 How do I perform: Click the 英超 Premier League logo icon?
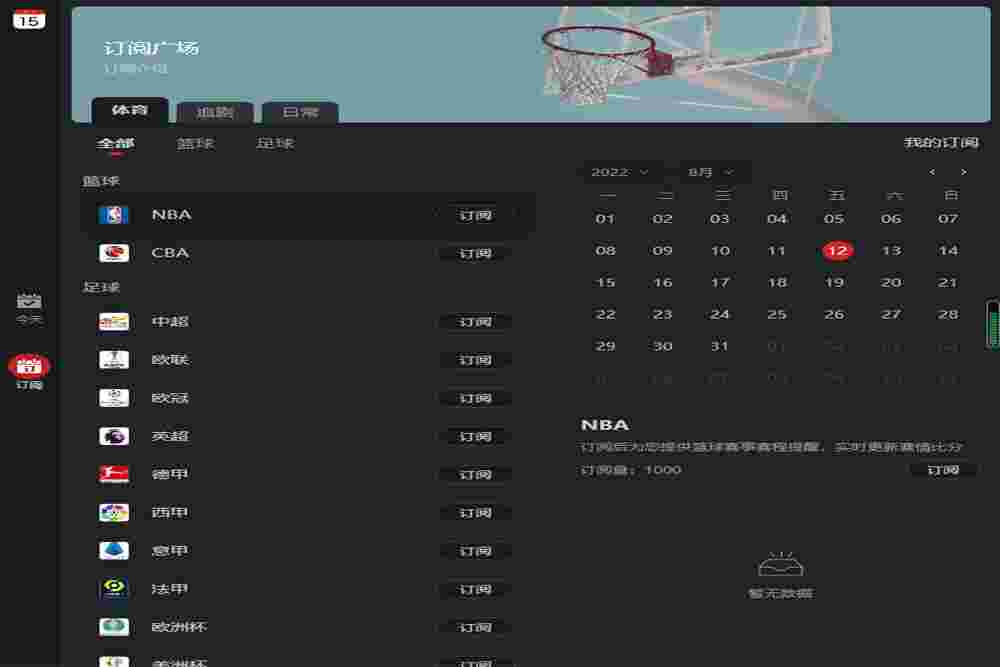click(x=113, y=437)
